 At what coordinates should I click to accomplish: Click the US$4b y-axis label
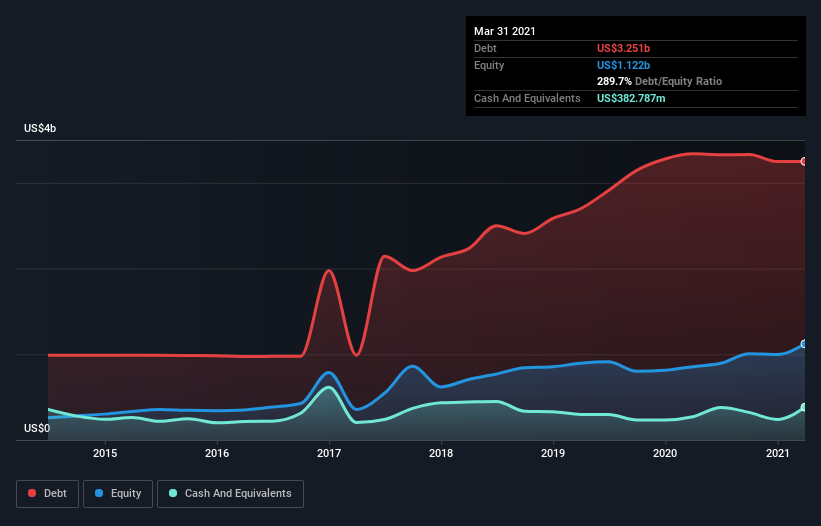pos(40,129)
